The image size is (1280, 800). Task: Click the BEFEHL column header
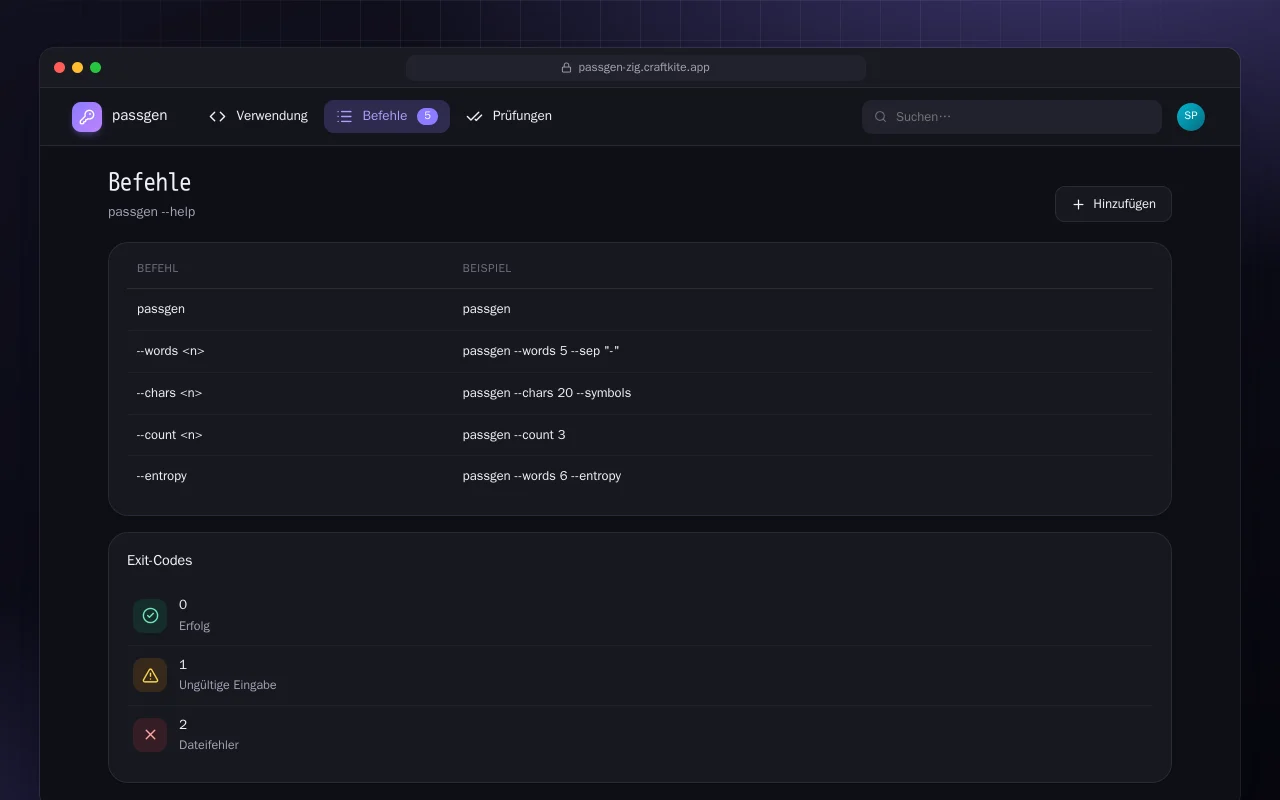click(158, 268)
